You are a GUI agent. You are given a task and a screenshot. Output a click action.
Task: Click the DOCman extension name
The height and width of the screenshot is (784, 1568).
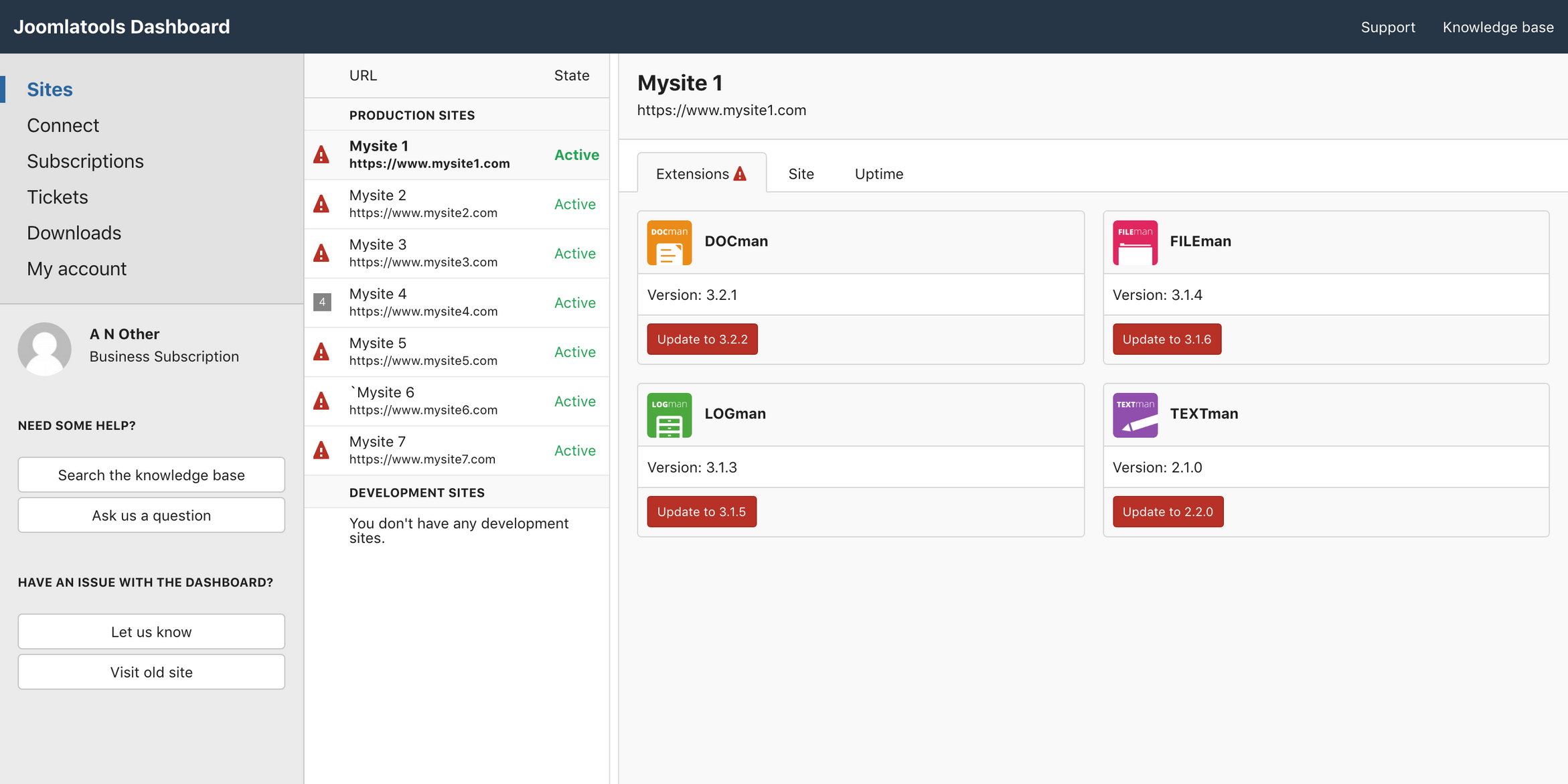(736, 241)
